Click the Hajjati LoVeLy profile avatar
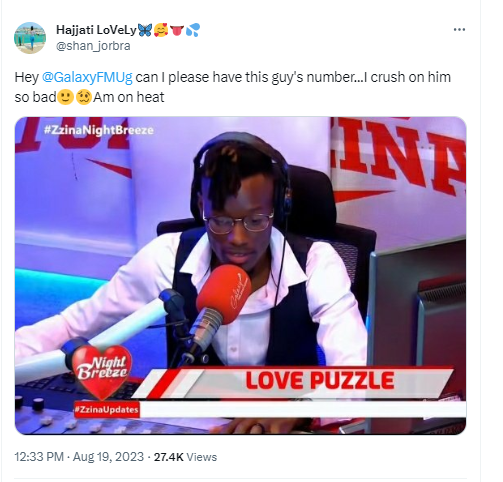 pos(30,38)
